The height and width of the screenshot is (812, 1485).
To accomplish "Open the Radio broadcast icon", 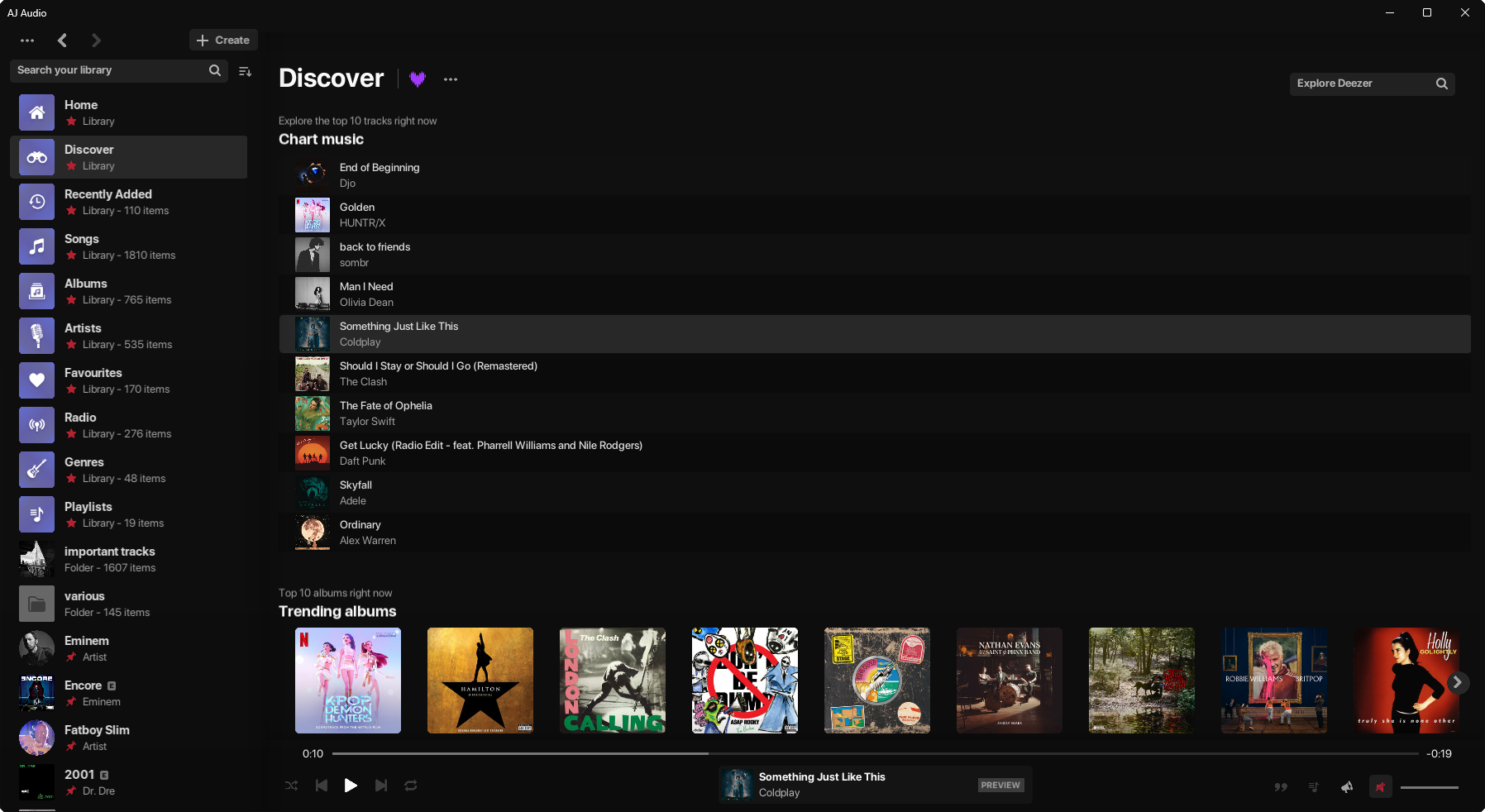I will (x=37, y=425).
